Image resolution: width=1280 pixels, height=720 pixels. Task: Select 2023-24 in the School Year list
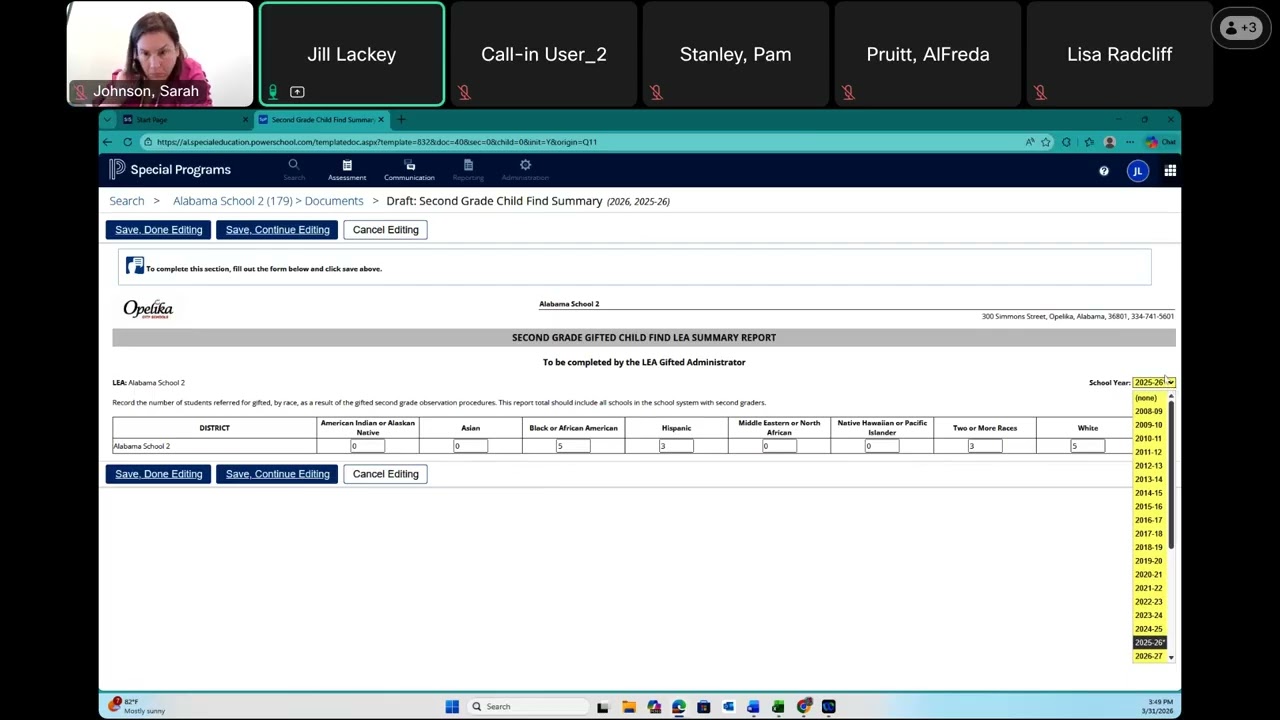(x=1150, y=615)
